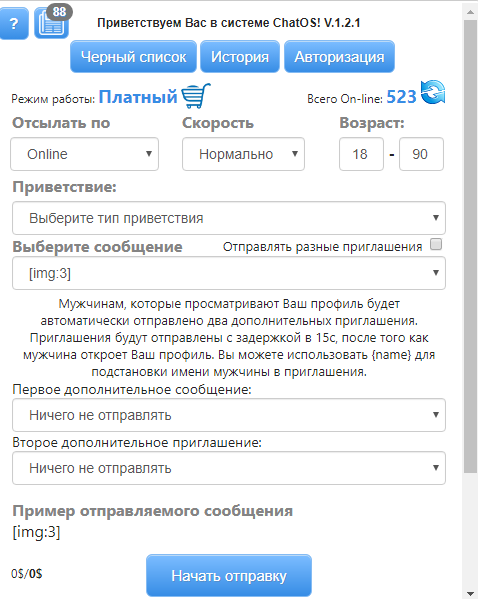
Task: Click the shopping cart icon next to Платный
Action: click(x=196, y=96)
